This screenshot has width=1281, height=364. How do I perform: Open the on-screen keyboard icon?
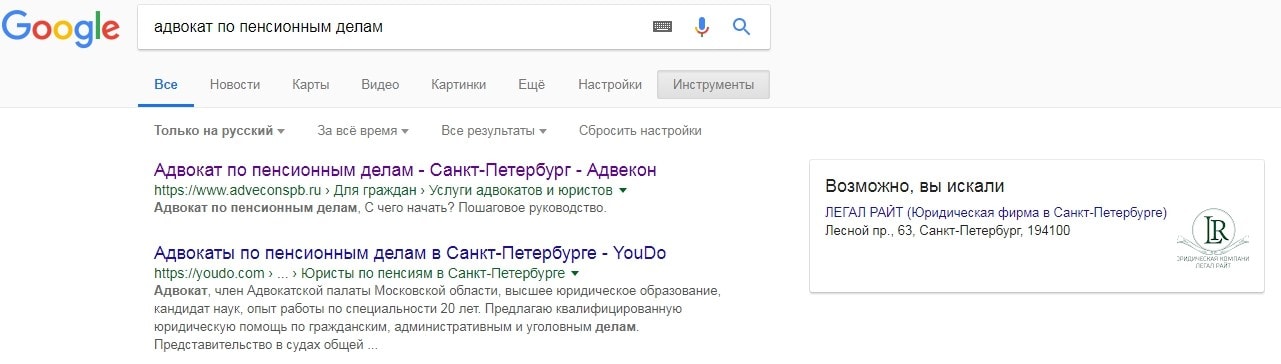pos(662,27)
